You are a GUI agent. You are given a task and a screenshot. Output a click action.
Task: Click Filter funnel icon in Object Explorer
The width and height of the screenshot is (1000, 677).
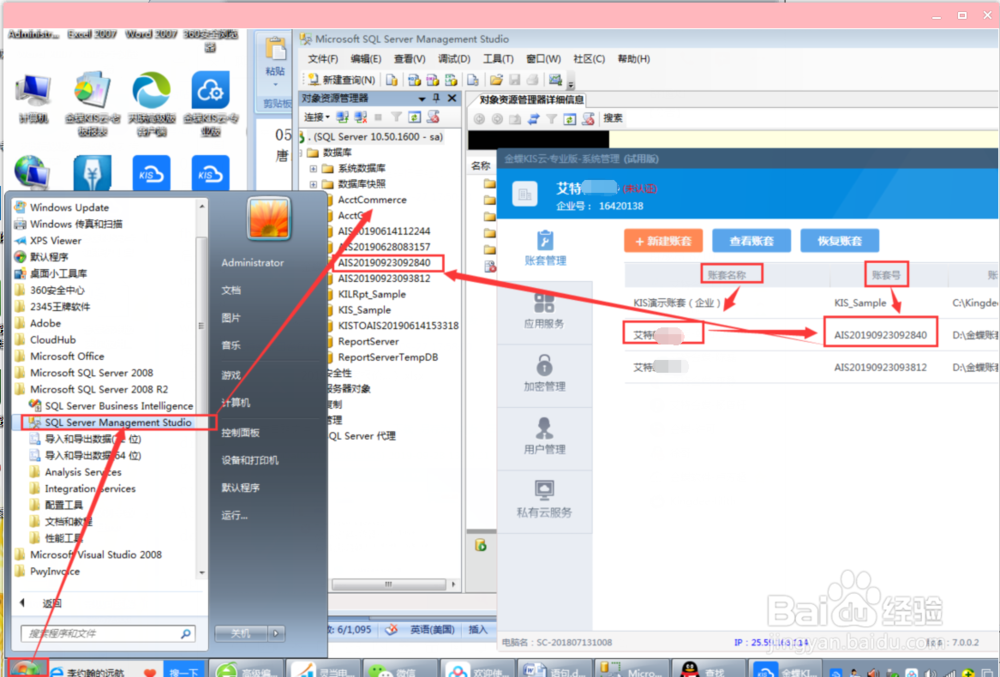[x=396, y=117]
